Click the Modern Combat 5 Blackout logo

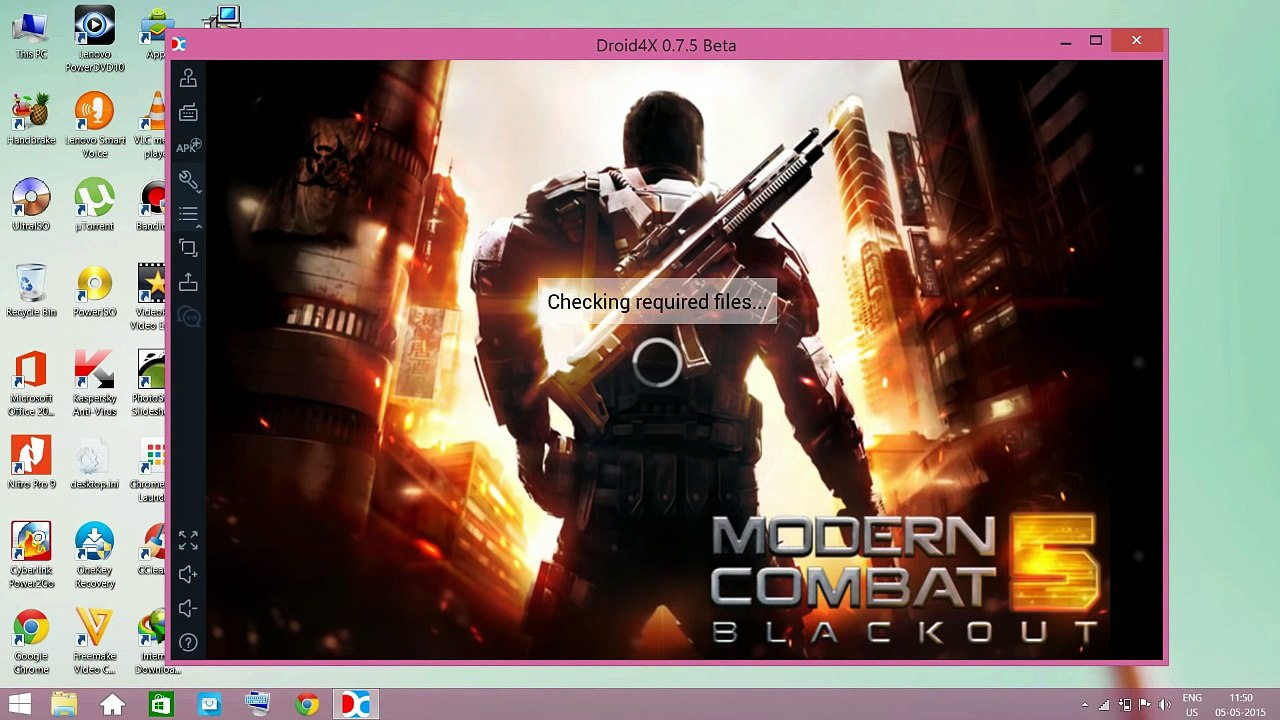pyautogui.click(x=905, y=580)
